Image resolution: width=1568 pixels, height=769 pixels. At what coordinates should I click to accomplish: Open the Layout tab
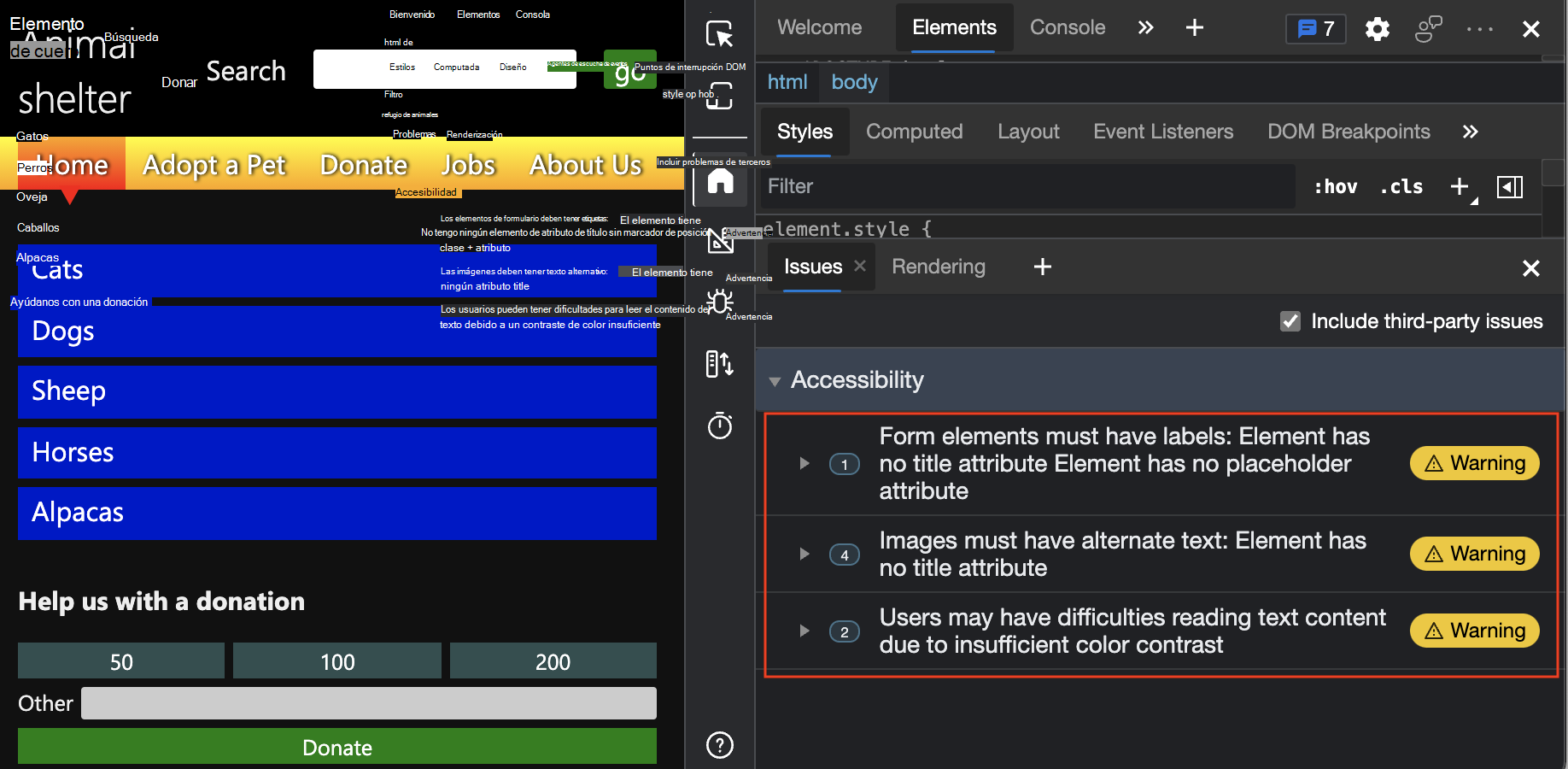point(1028,132)
